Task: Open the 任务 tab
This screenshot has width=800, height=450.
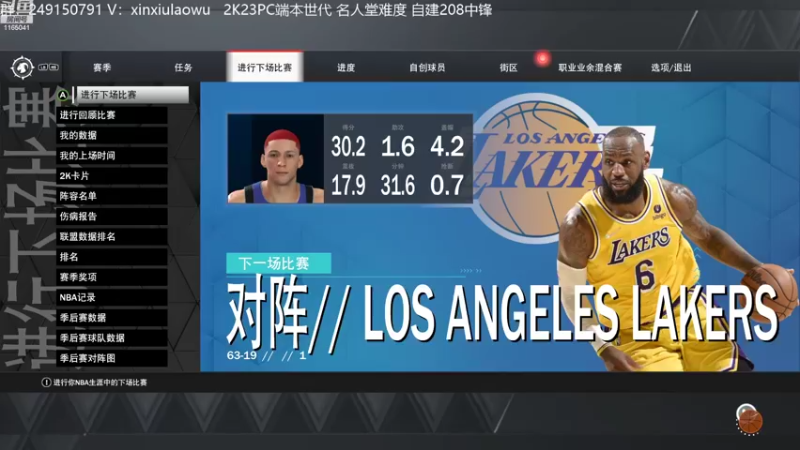Action: pos(183,67)
